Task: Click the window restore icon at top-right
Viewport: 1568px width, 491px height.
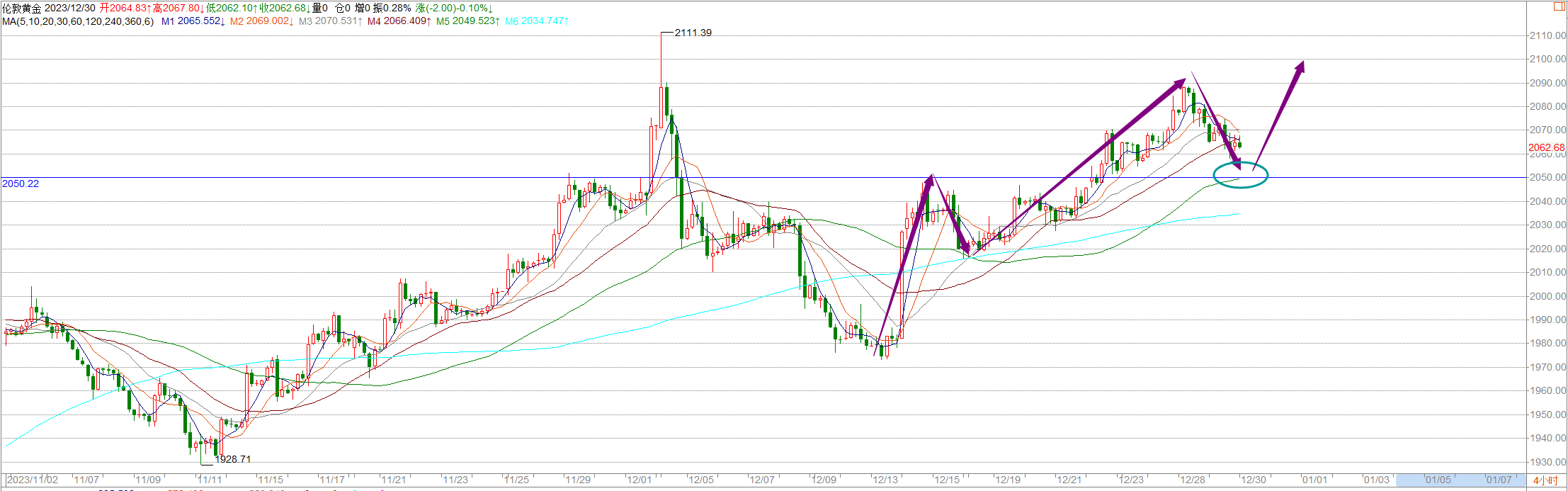Action: click(1559, 6)
